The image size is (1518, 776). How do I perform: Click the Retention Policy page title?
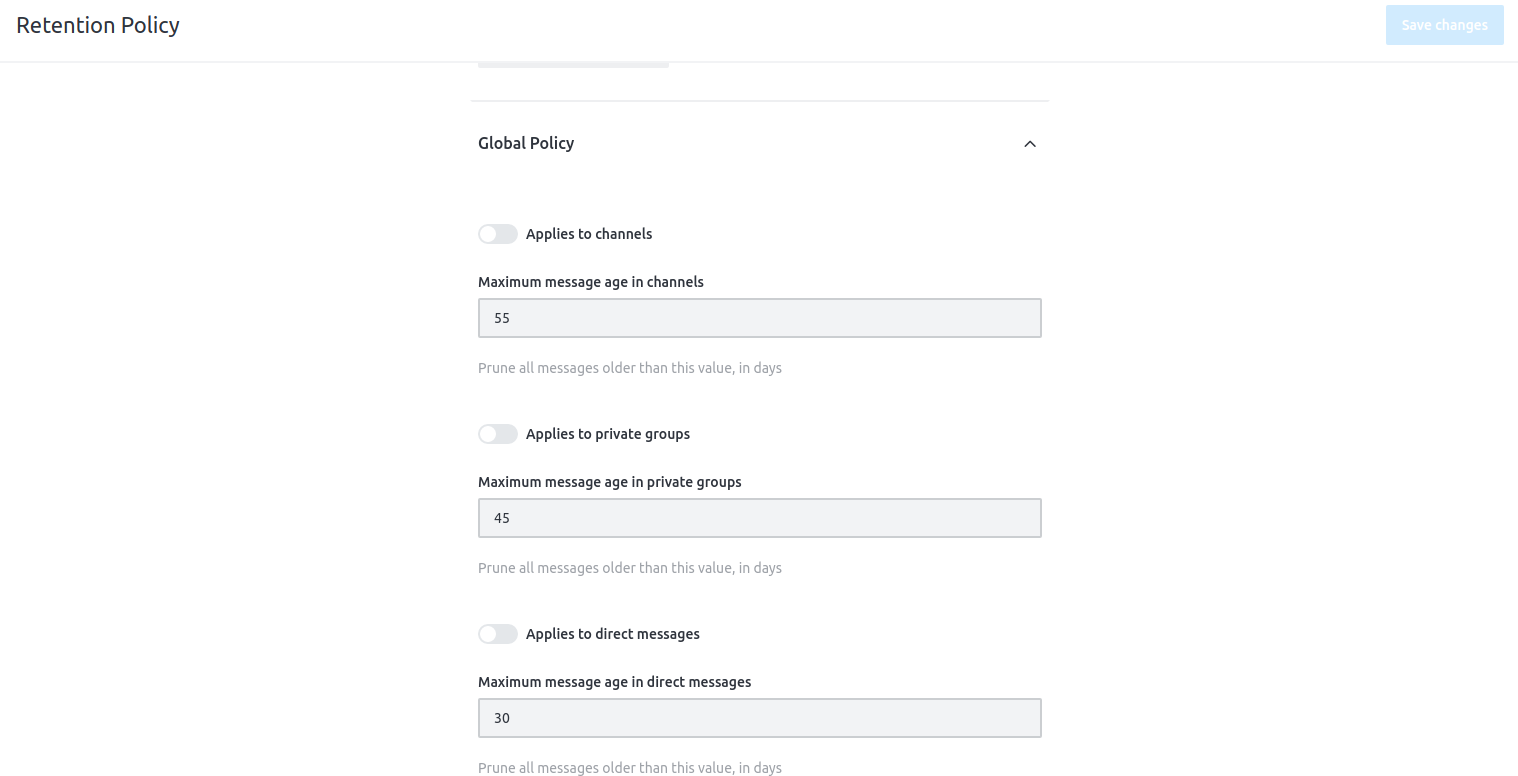[x=98, y=25]
